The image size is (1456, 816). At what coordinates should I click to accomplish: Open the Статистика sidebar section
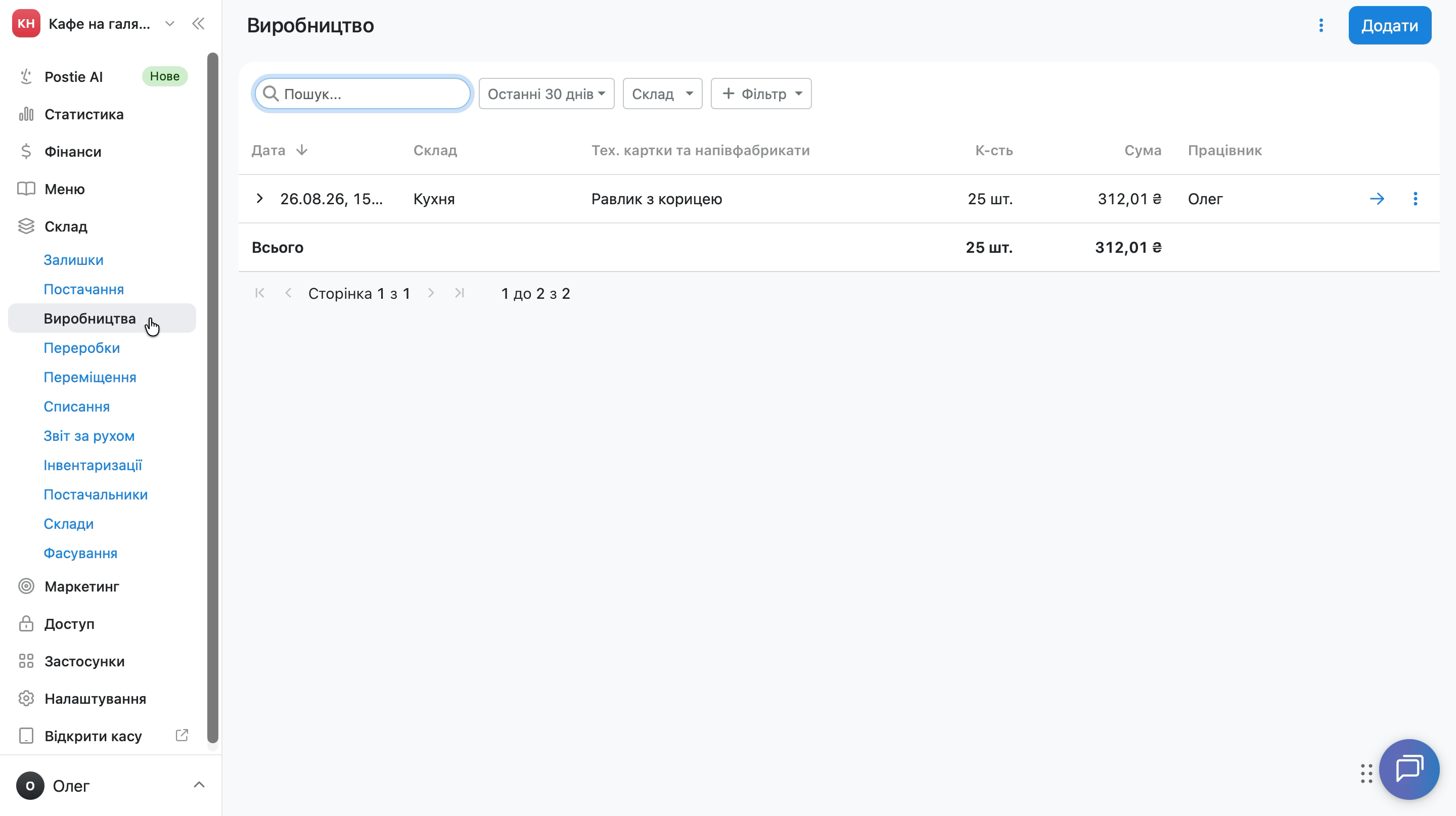point(83,114)
